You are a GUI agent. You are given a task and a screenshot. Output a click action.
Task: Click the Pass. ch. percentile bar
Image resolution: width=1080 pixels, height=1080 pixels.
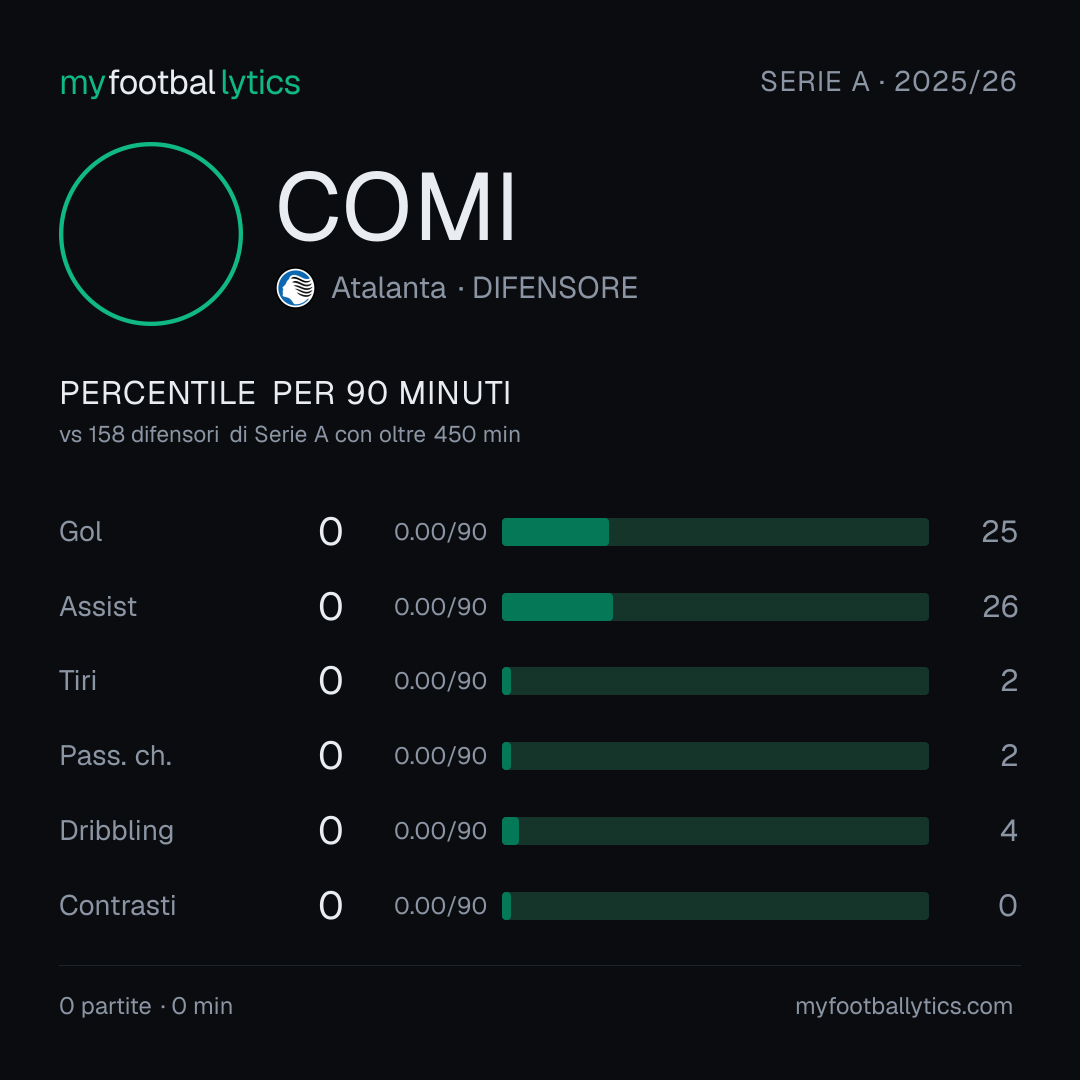[x=715, y=756]
